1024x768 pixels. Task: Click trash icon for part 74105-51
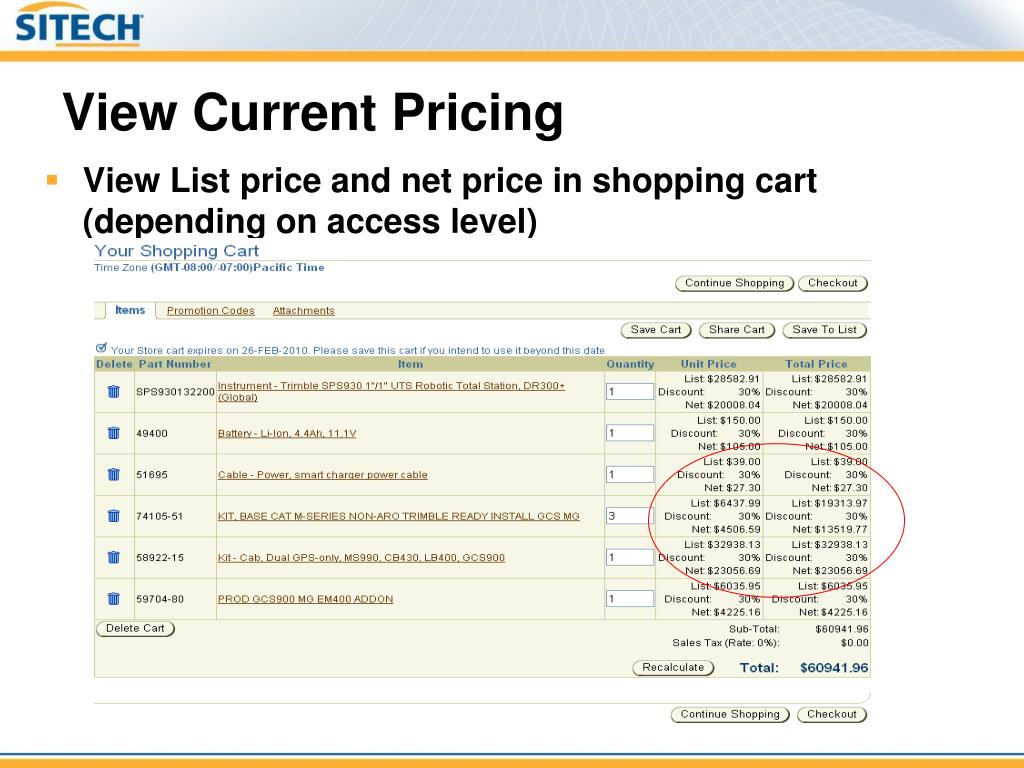click(x=114, y=516)
